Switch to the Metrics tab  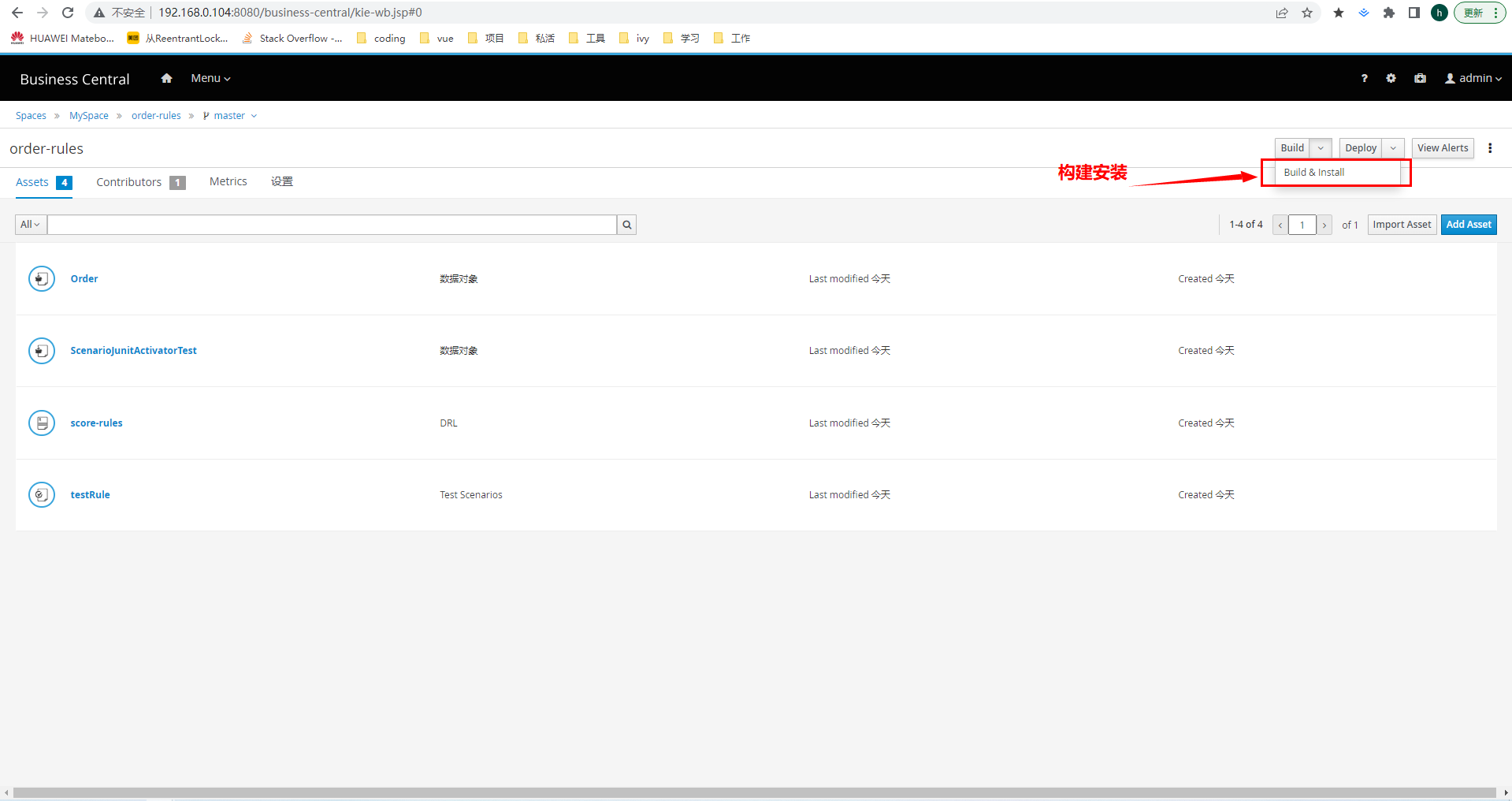tap(228, 181)
